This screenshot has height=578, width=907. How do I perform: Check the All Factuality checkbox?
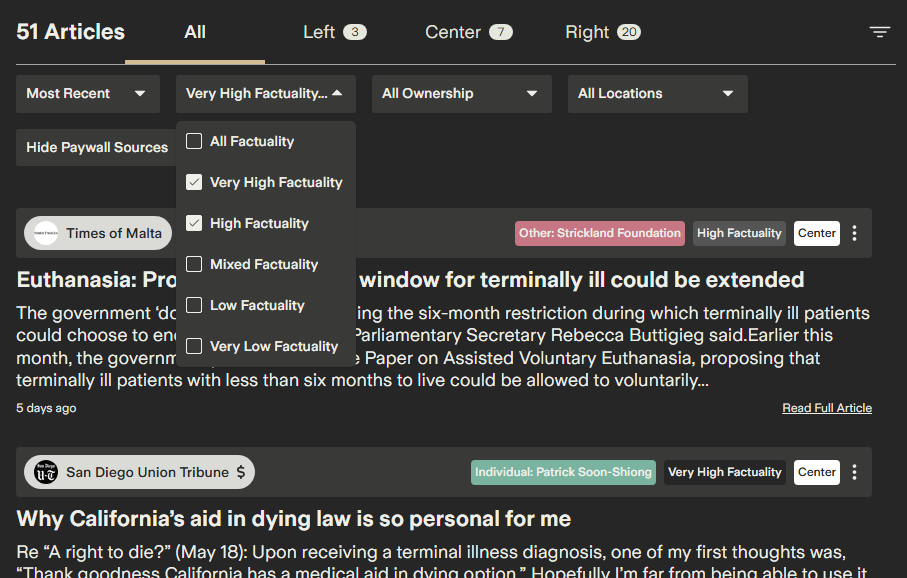pos(194,141)
